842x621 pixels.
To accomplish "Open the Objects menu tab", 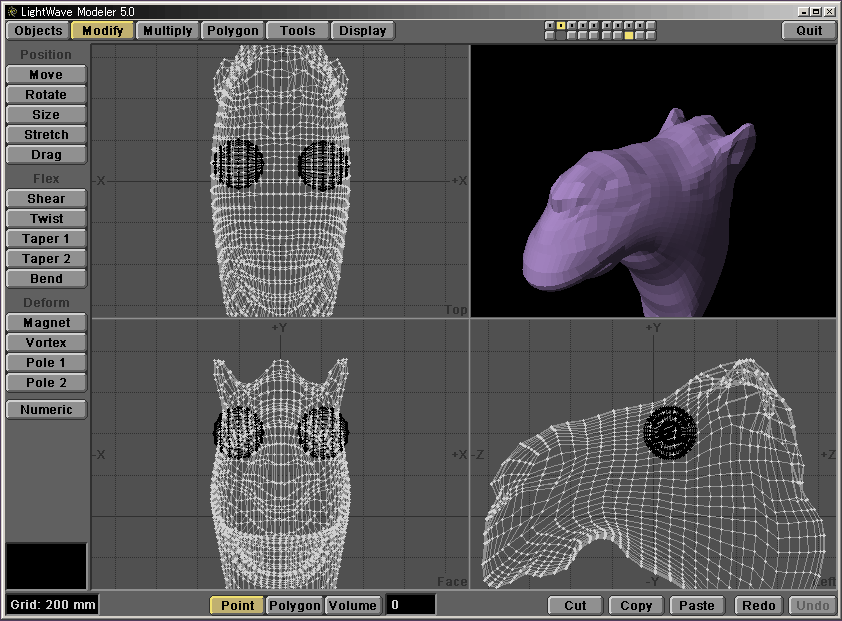I will point(39,31).
